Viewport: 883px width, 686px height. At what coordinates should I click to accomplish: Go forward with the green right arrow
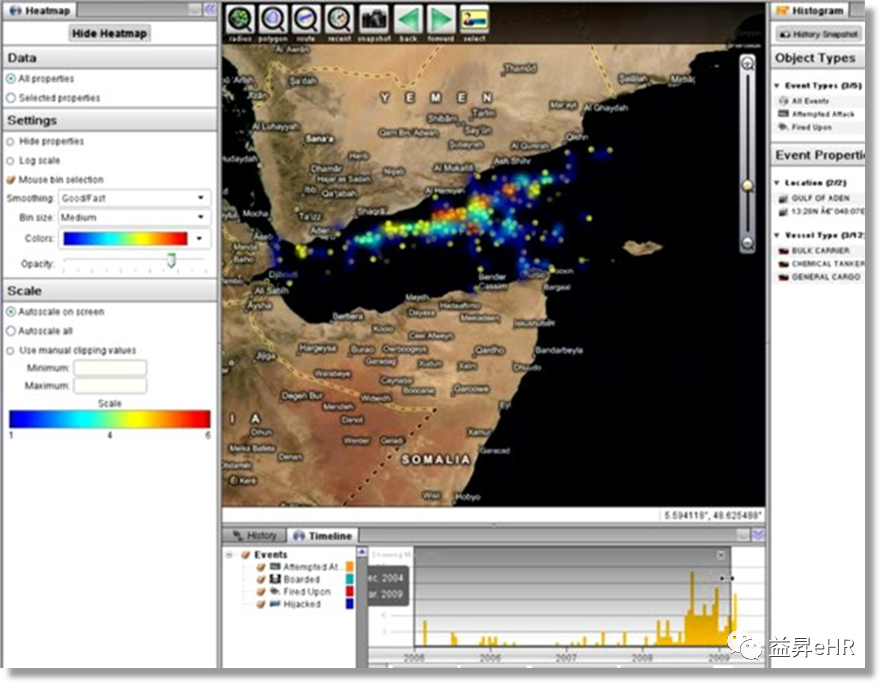tap(441, 20)
